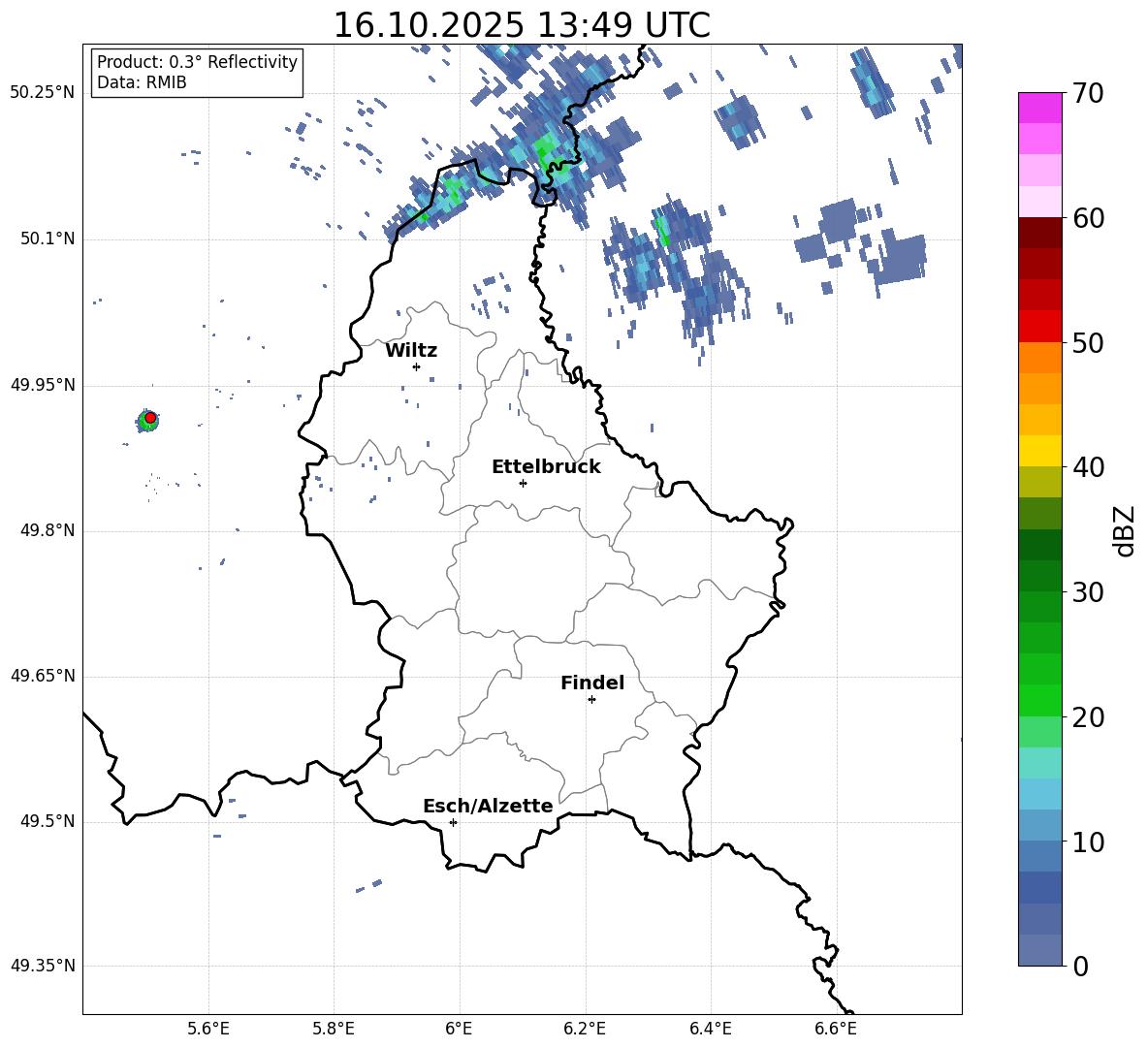1148x1048 pixels.
Task: Click the "Data: RMIB" text
Action: point(142,82)
